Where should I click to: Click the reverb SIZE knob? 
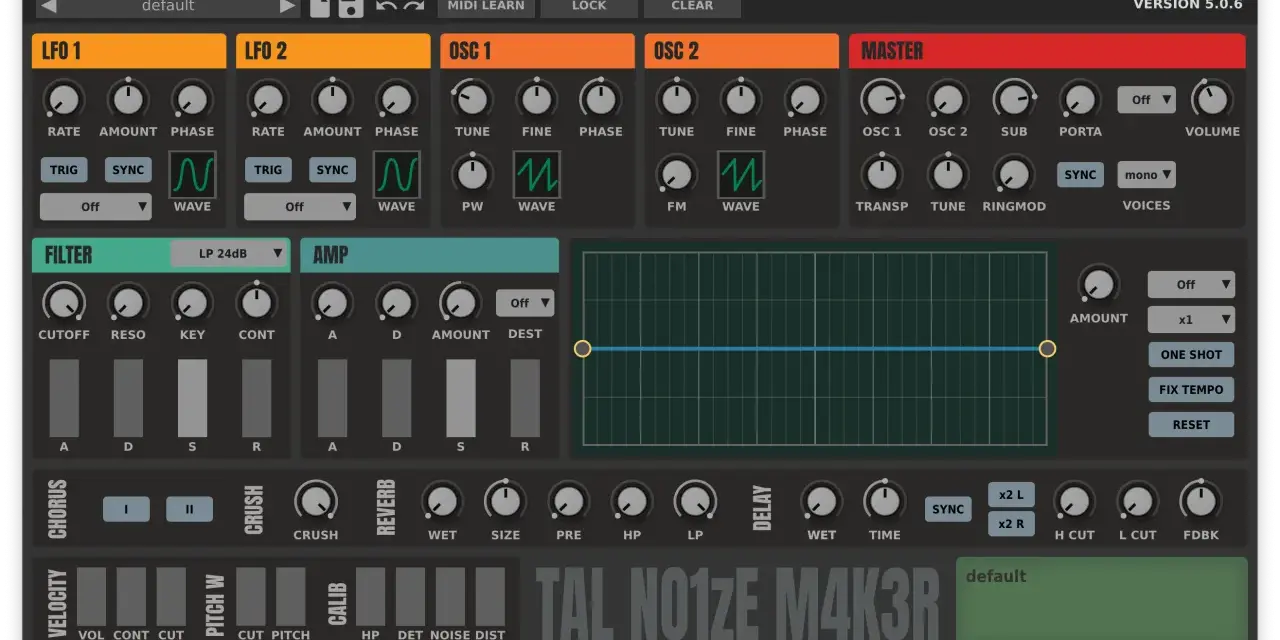[505, 501]
